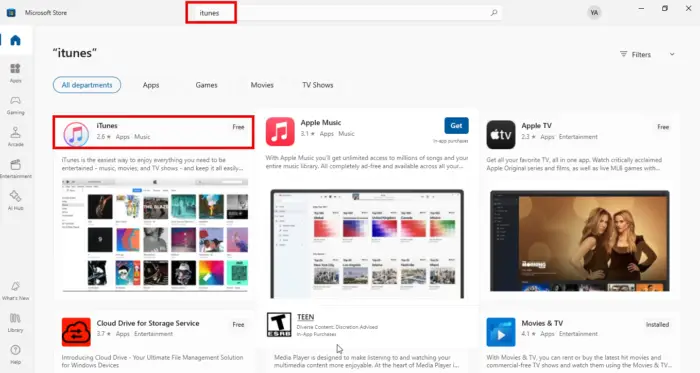Viewport: 700px width, 373px height.
Task: Click Movies & TV description text
Action: click(x=578, y=361)
